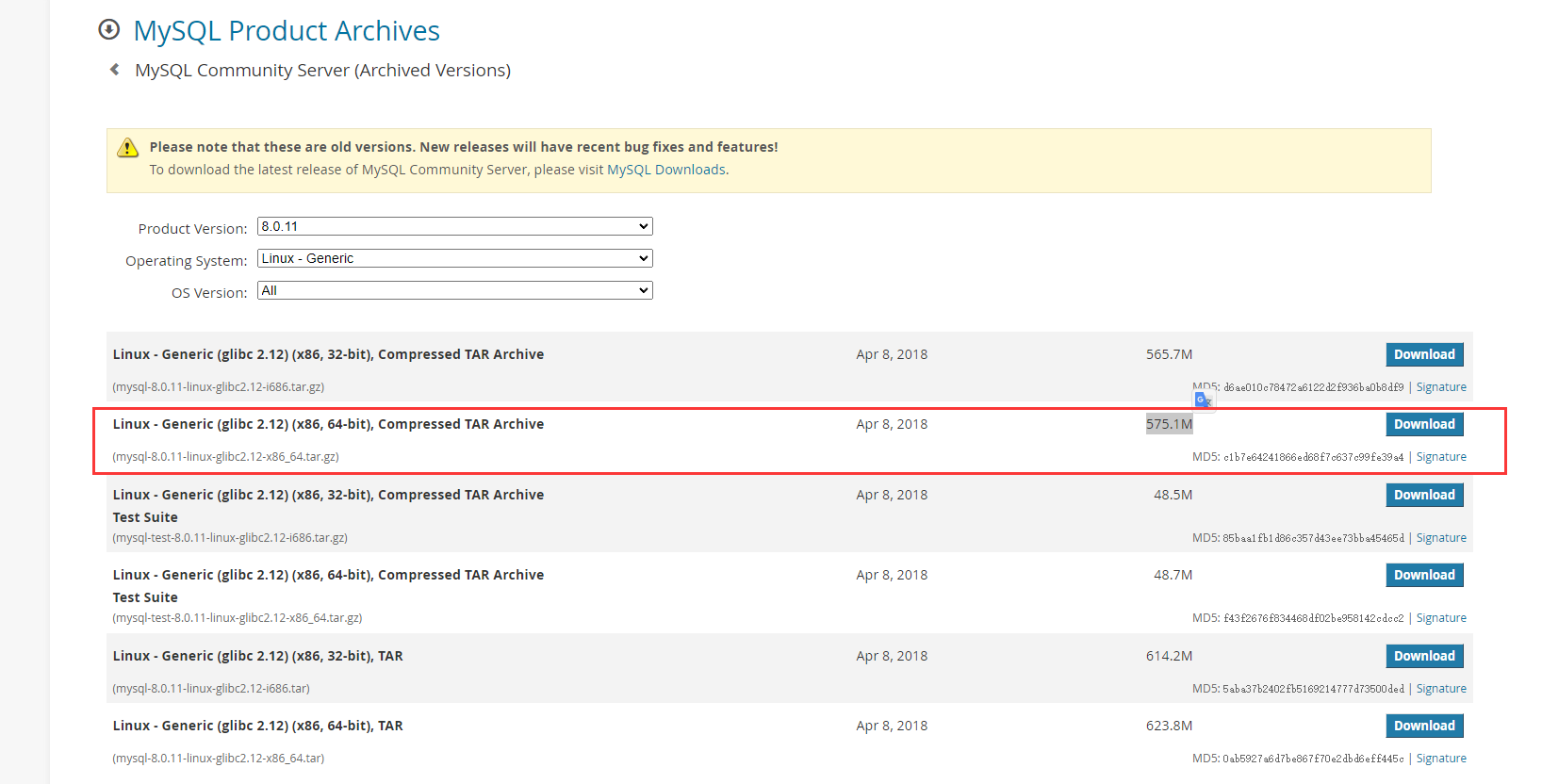Image resolution: width=1542 pixels, height=784 pixels.
Task: Click the 614.2M file size text
Action: coord(1169,656)
